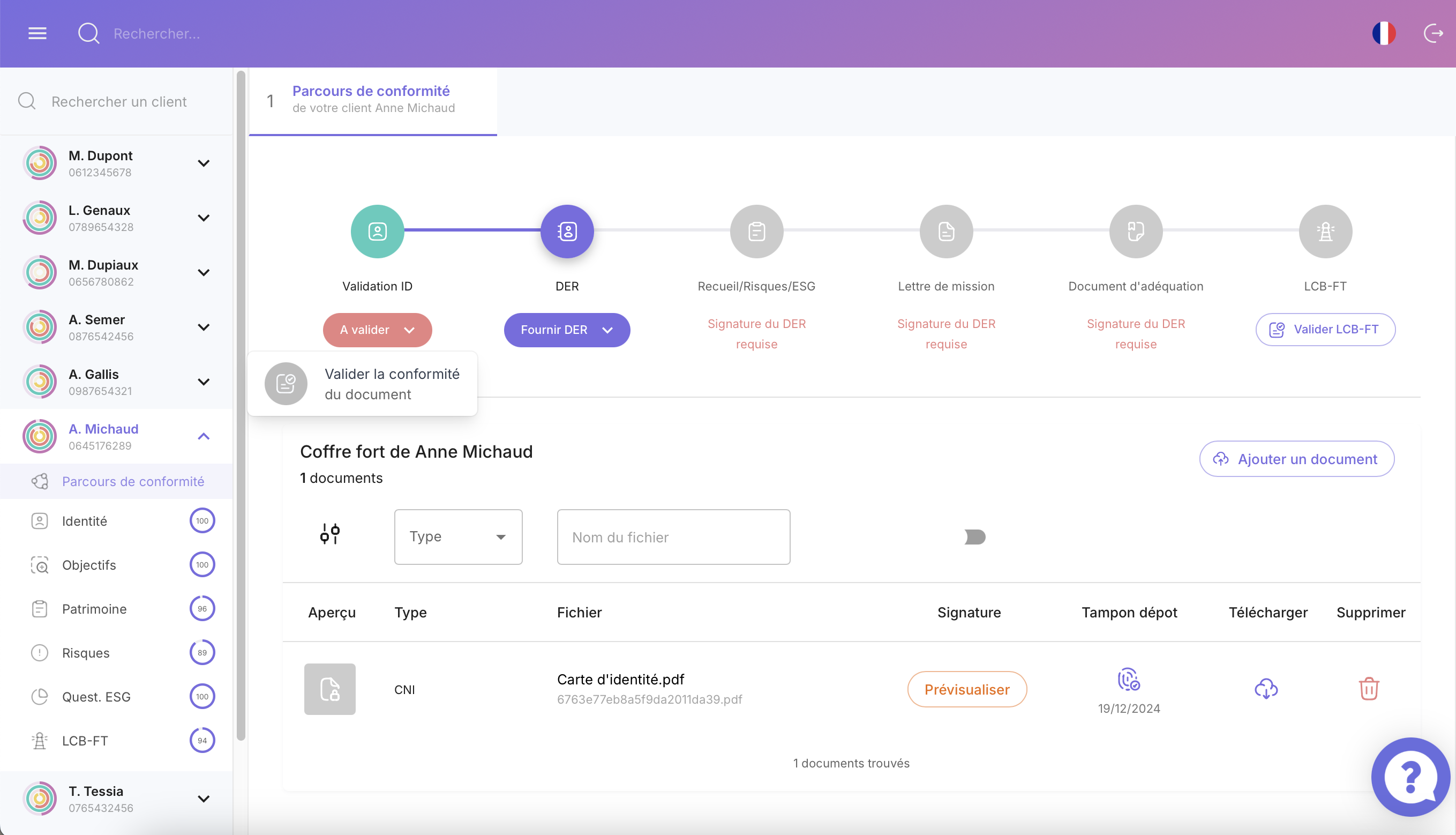The width and height of the screenshot is (1456, 835).
Task: Click the French flag language icon
Action: 1383,33
